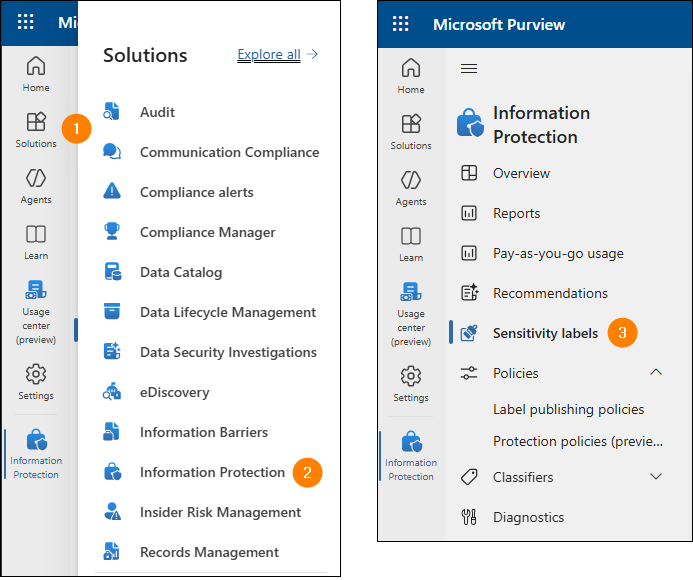Screen dimensions: 693x580
Task: Collapse the Policies section chevron
Action: click(656, 373)
